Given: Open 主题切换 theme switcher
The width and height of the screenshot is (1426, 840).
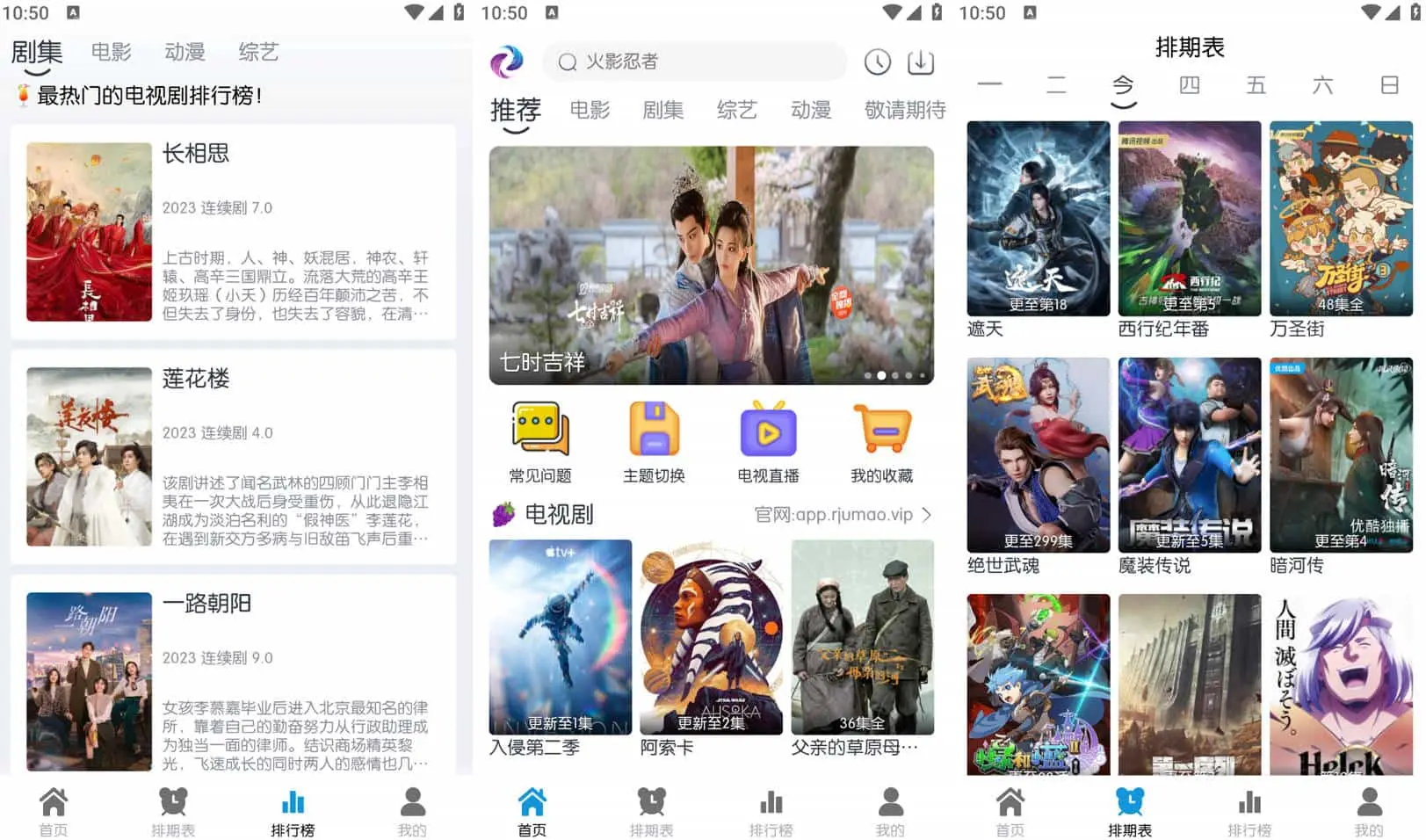Looking at the screenshot, I should click(654, 439).
